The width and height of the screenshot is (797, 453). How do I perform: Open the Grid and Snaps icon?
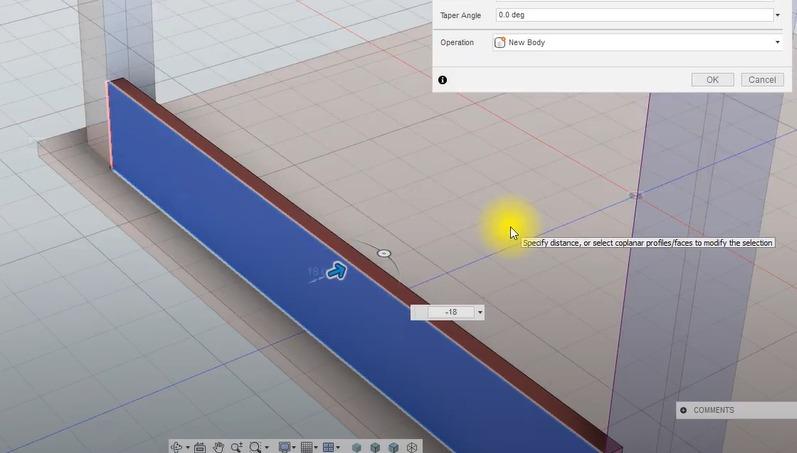(x=306, y=447)
